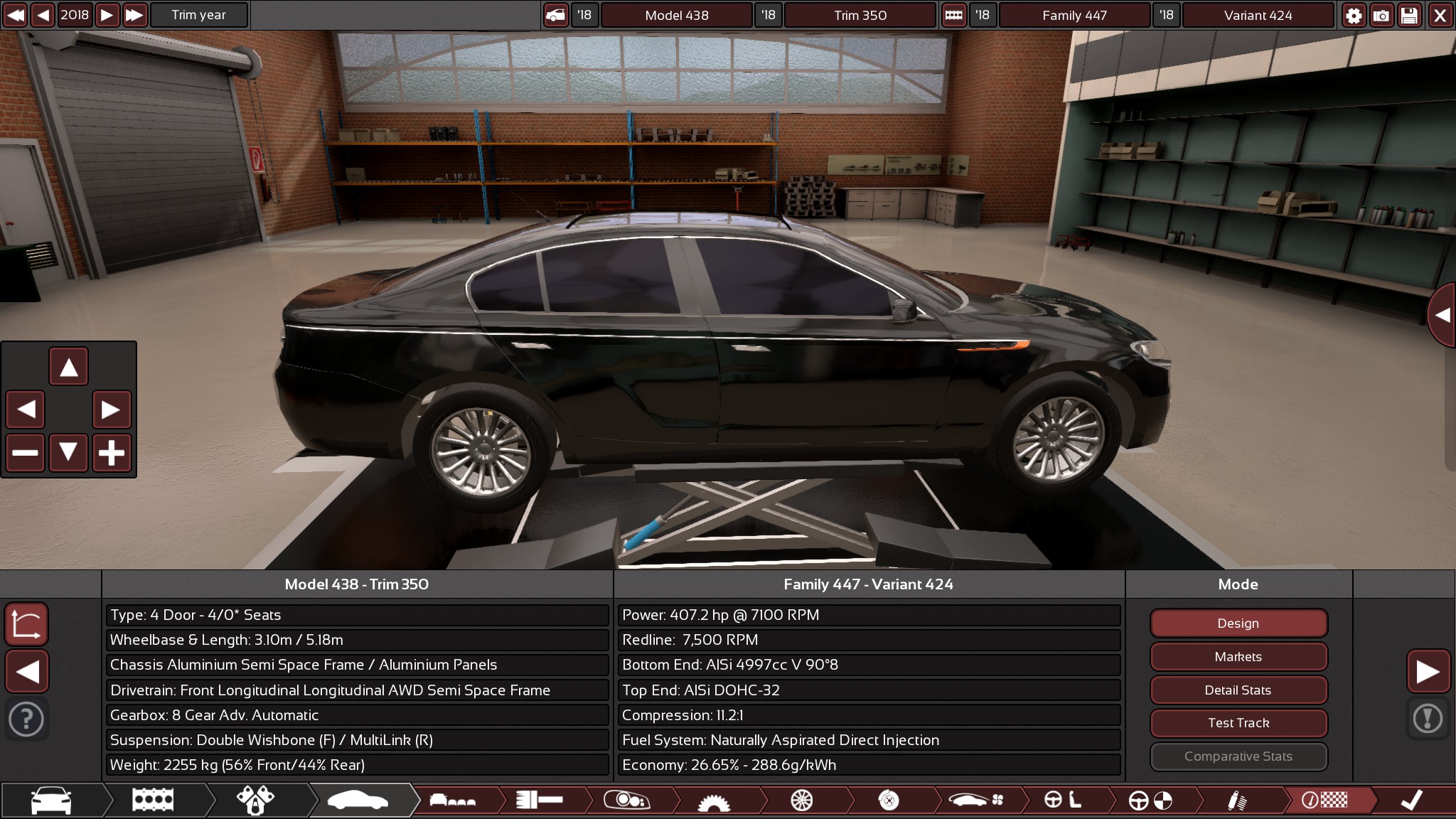
Task: Click the Economy 26.65% stat row
Action: (869, 765)
